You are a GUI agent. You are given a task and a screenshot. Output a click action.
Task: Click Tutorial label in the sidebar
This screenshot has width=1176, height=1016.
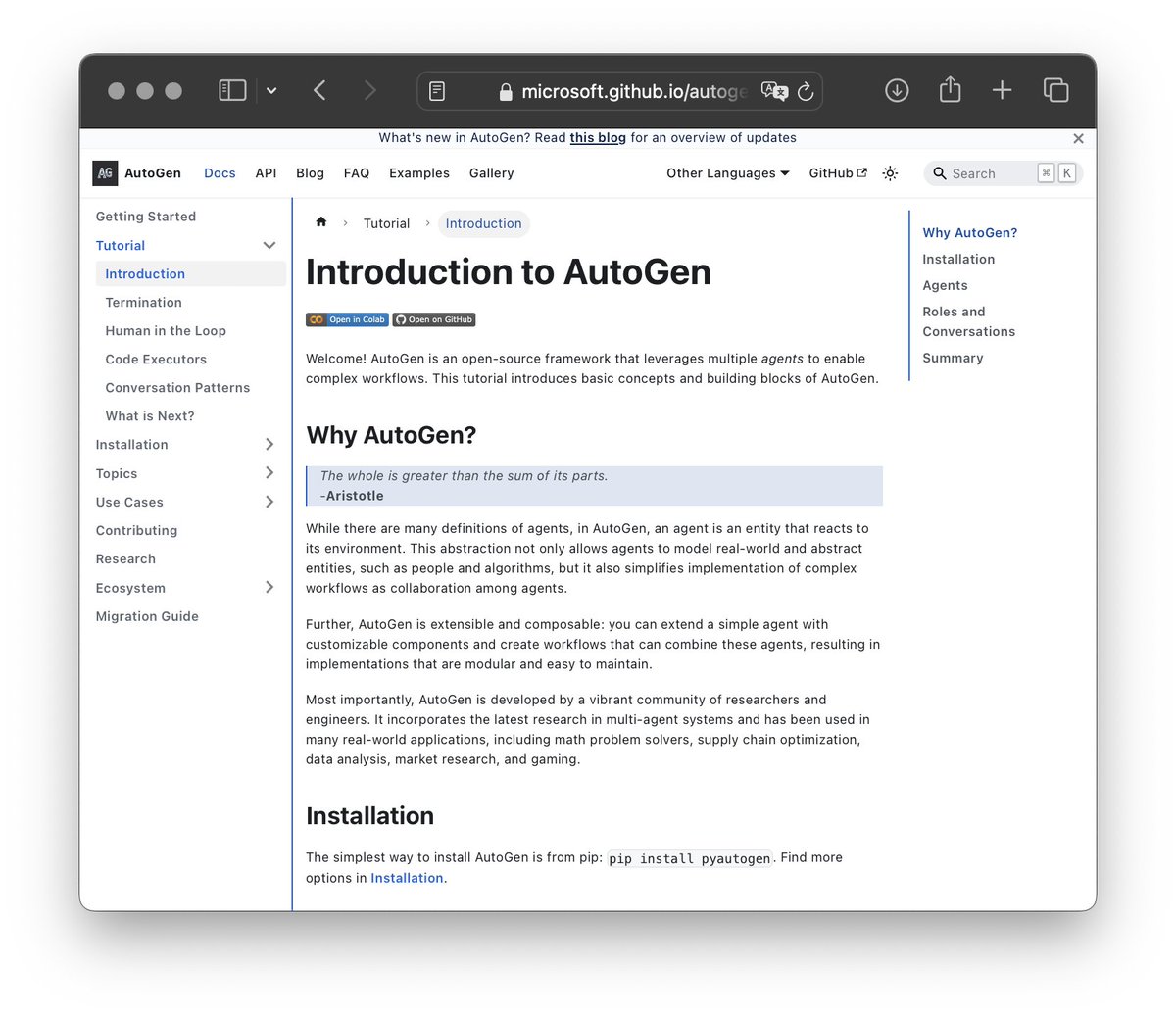click(x=121, y=246)
